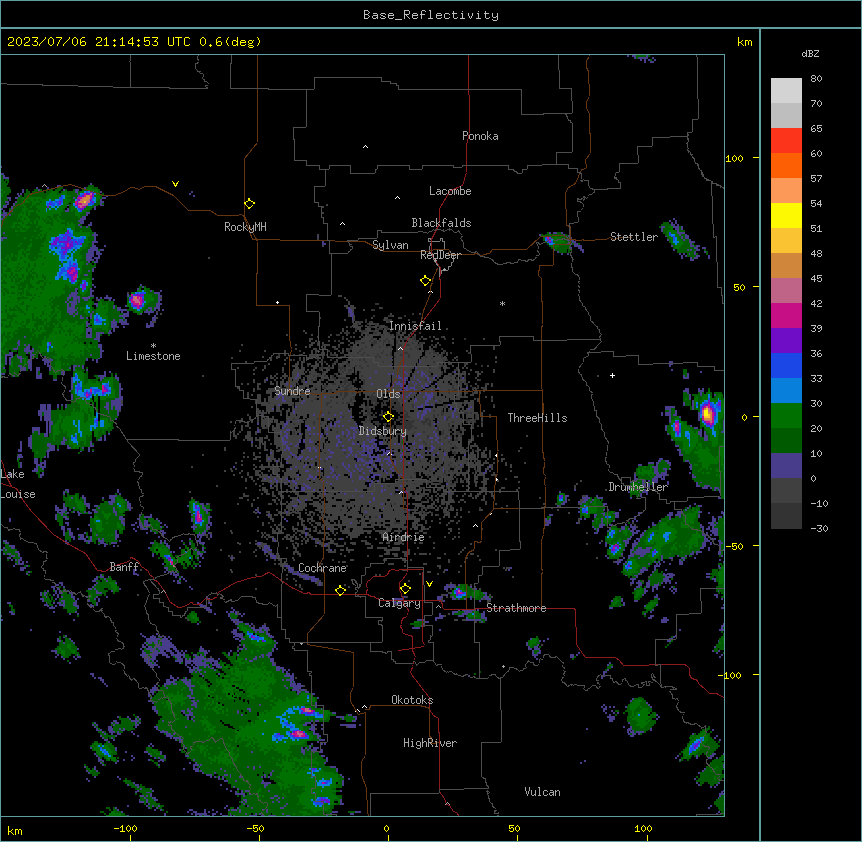The width and height of the screenshot is (862, 842).
Task: Click the magenta 39 dBZ legend swatch
Action: [x=786, y=315]
